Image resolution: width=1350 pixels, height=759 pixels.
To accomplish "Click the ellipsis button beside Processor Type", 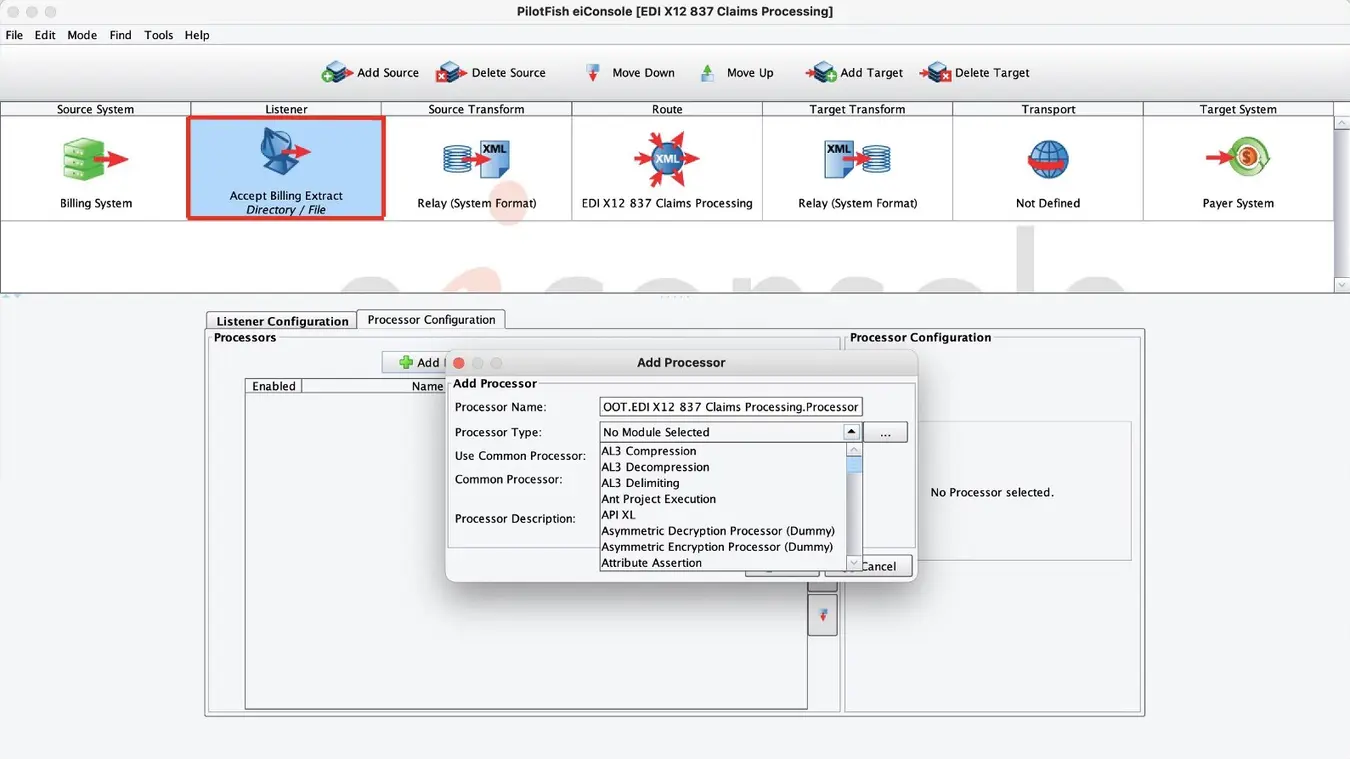I will click(x=885, y=432).
